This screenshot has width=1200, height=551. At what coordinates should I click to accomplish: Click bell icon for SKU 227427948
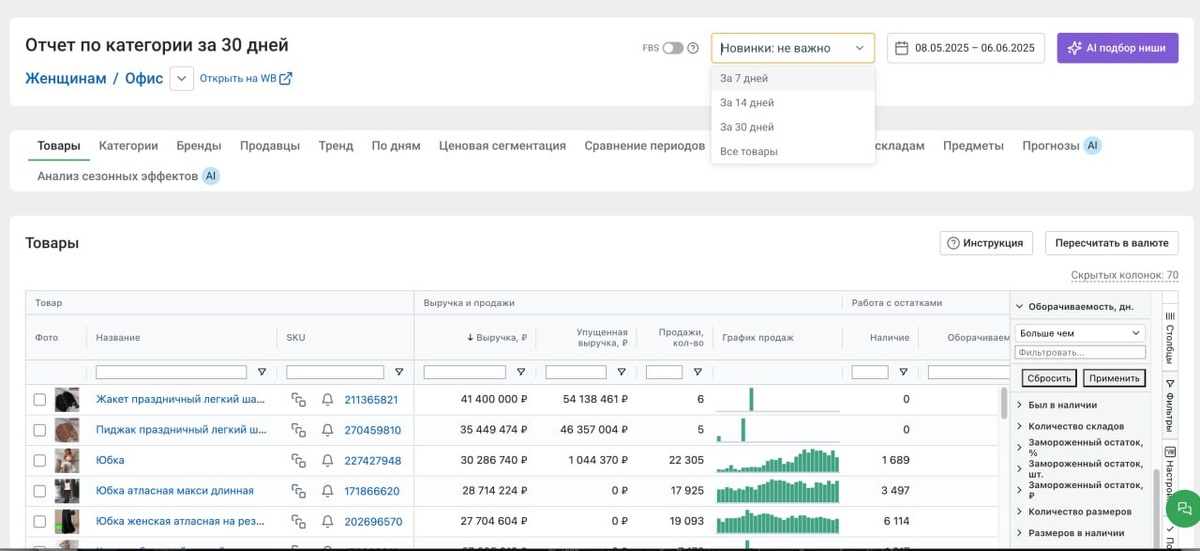327,461
